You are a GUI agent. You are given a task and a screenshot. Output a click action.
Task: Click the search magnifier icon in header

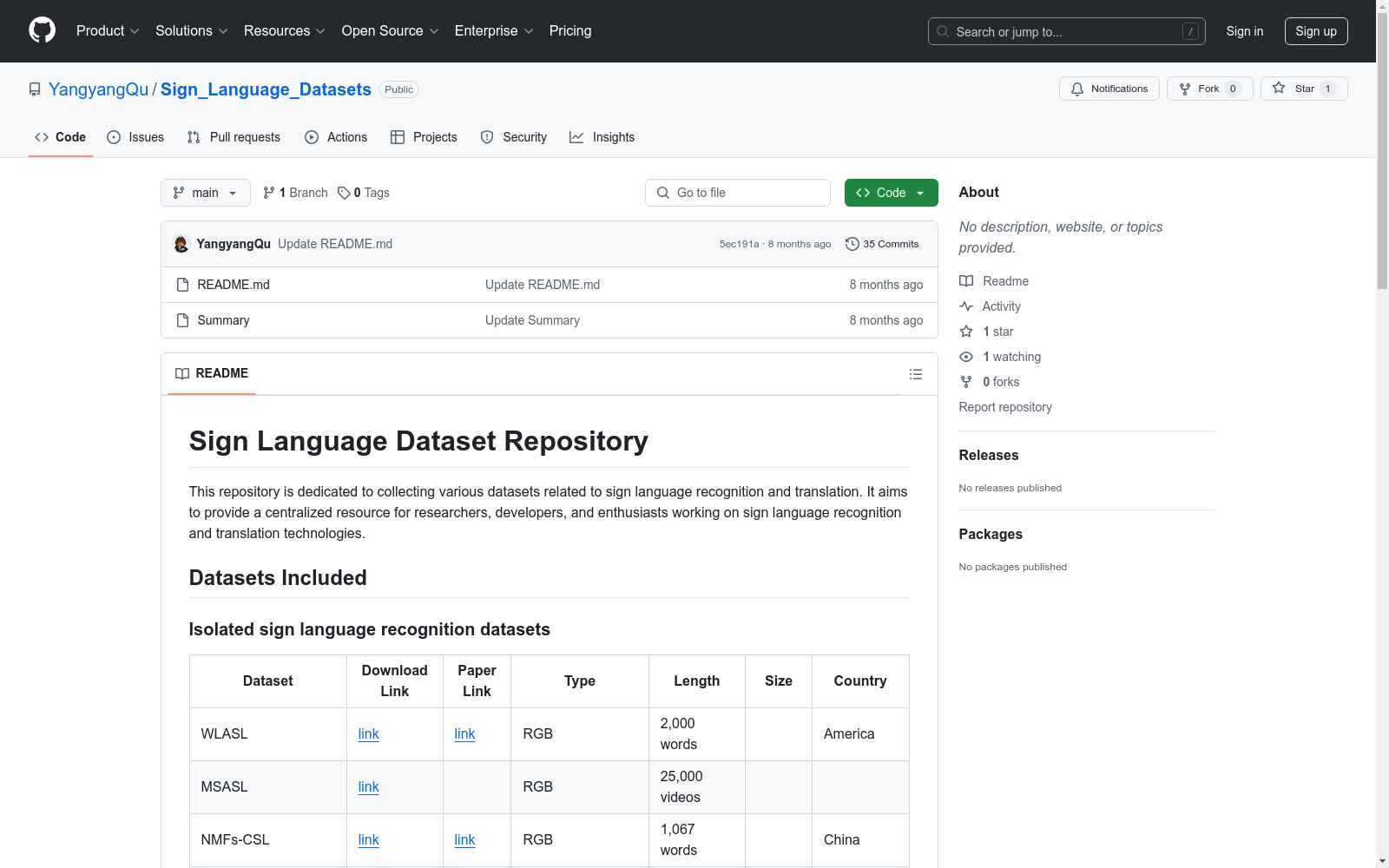pyautogui.click(x=943, y=31)
